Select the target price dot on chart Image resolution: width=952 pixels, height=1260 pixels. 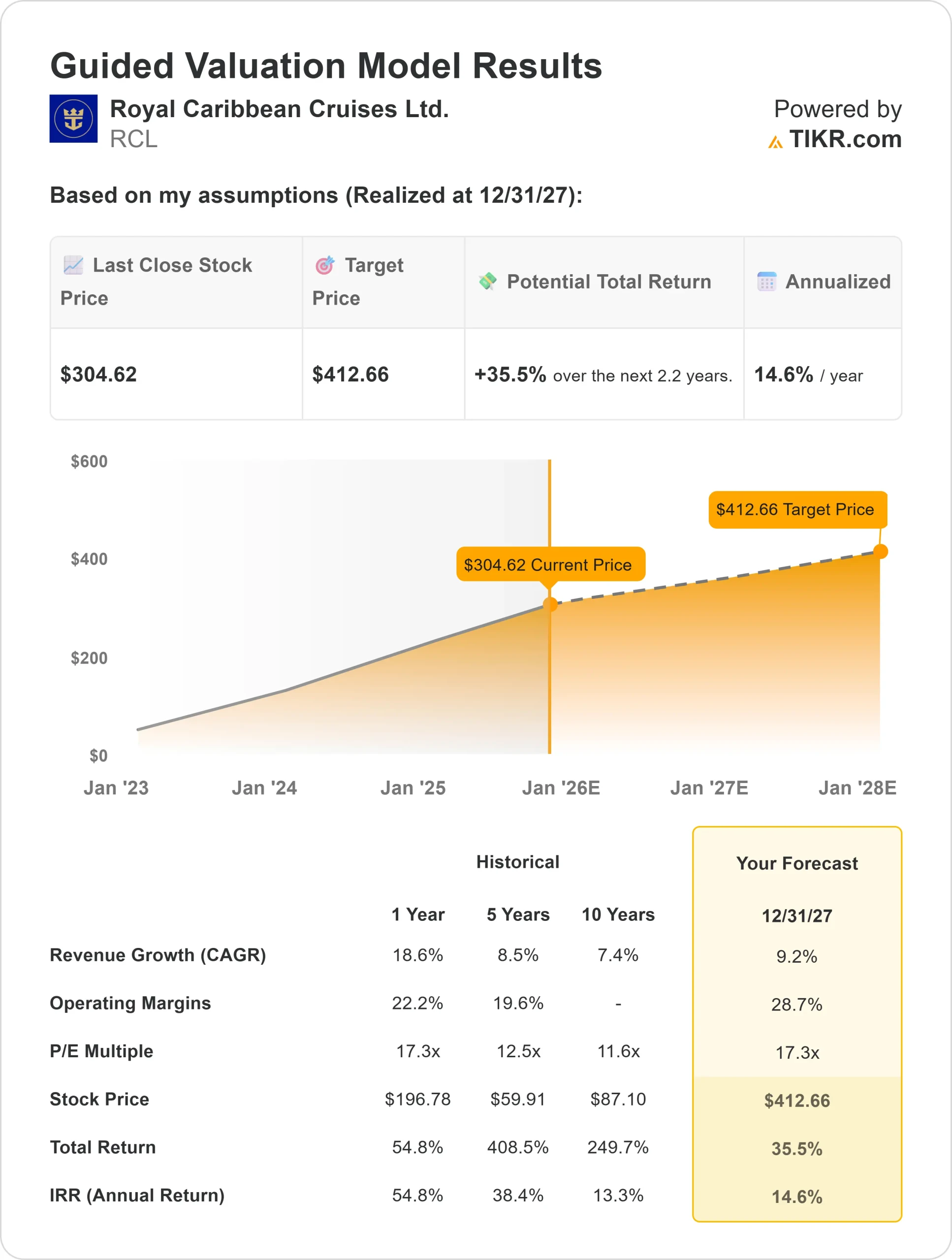click(880, 551)
